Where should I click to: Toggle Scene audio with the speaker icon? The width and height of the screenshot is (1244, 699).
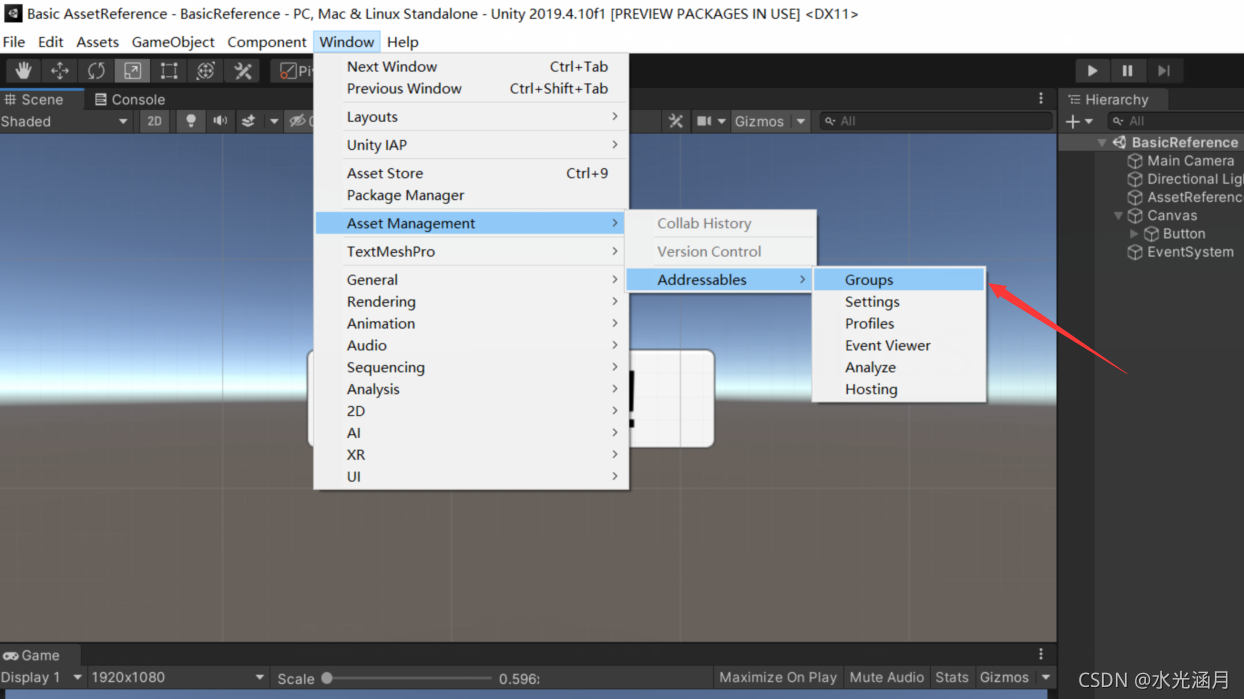(x=219, y=121)
